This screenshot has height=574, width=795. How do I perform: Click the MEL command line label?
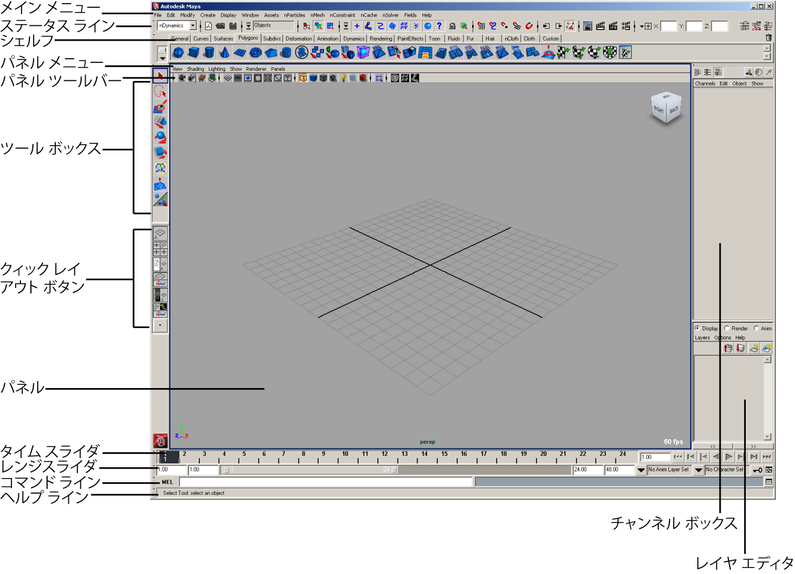point(167,481)
